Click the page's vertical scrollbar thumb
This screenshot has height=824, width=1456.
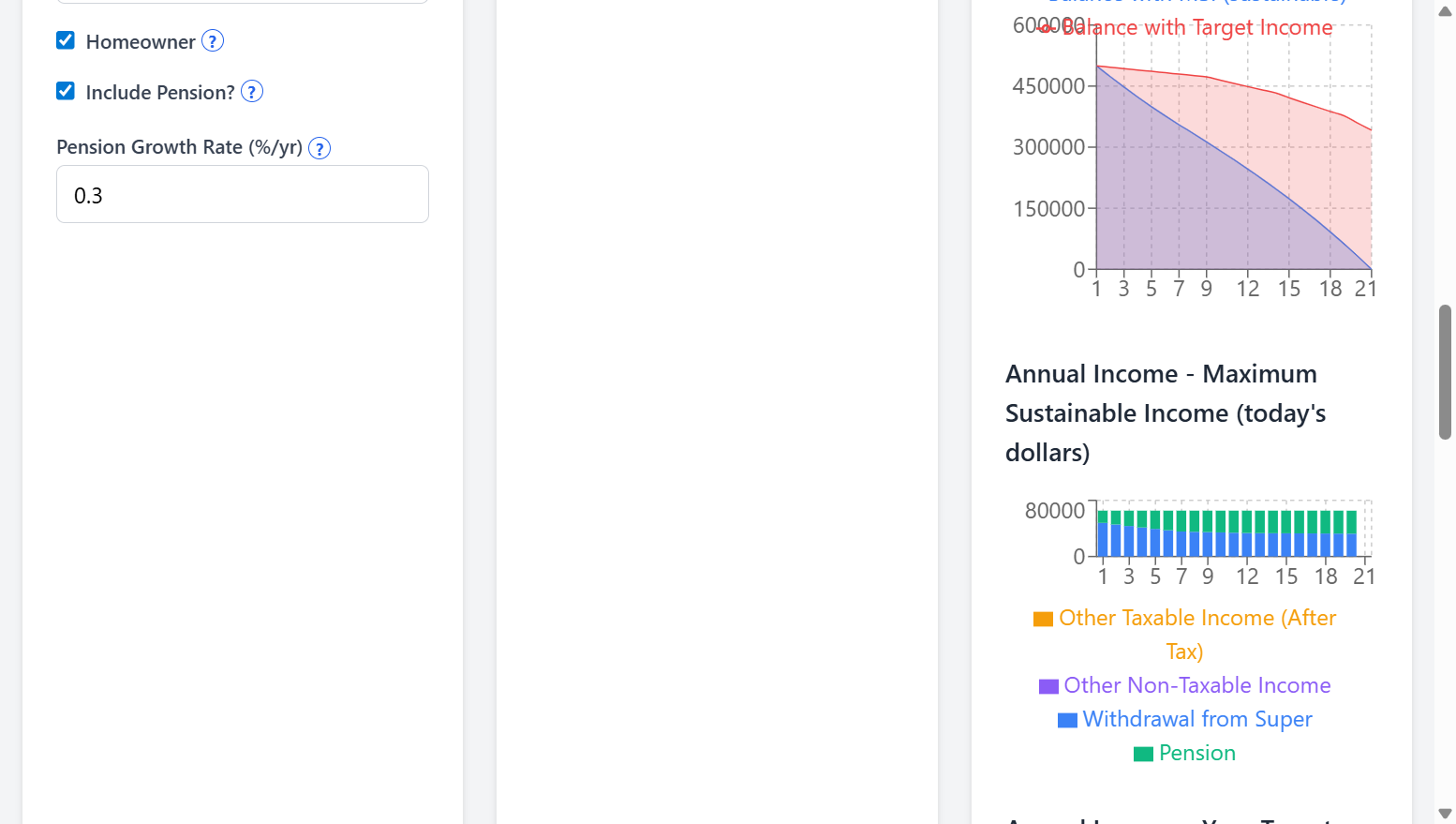pos(1445,371)
